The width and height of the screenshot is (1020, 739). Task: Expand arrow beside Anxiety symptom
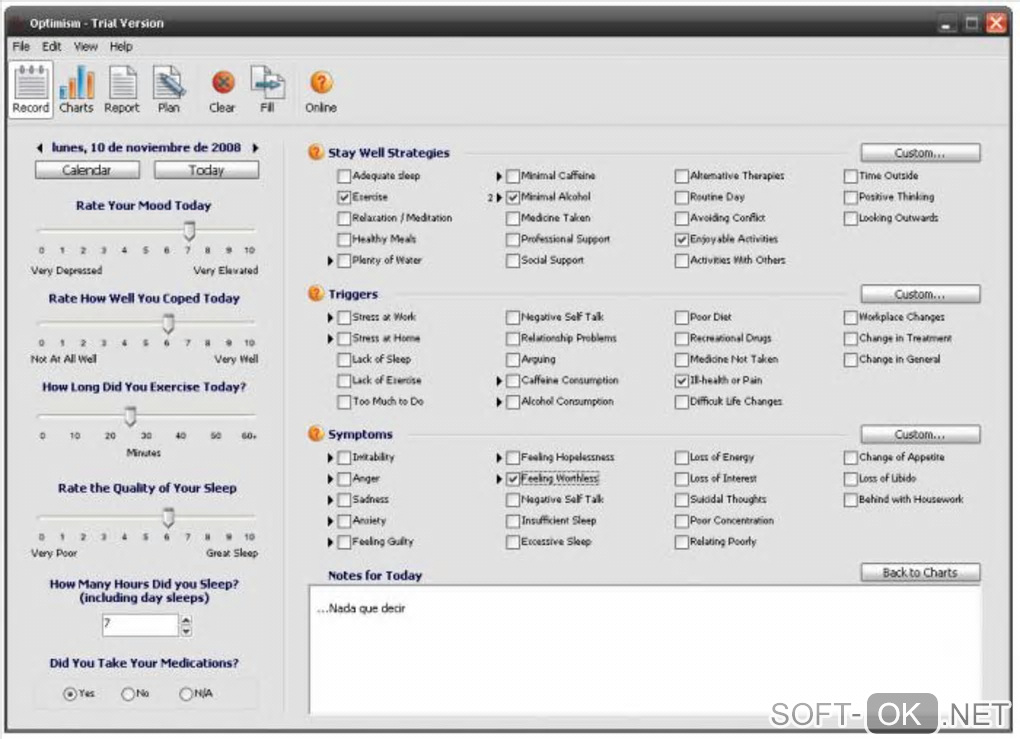point(330,521)
